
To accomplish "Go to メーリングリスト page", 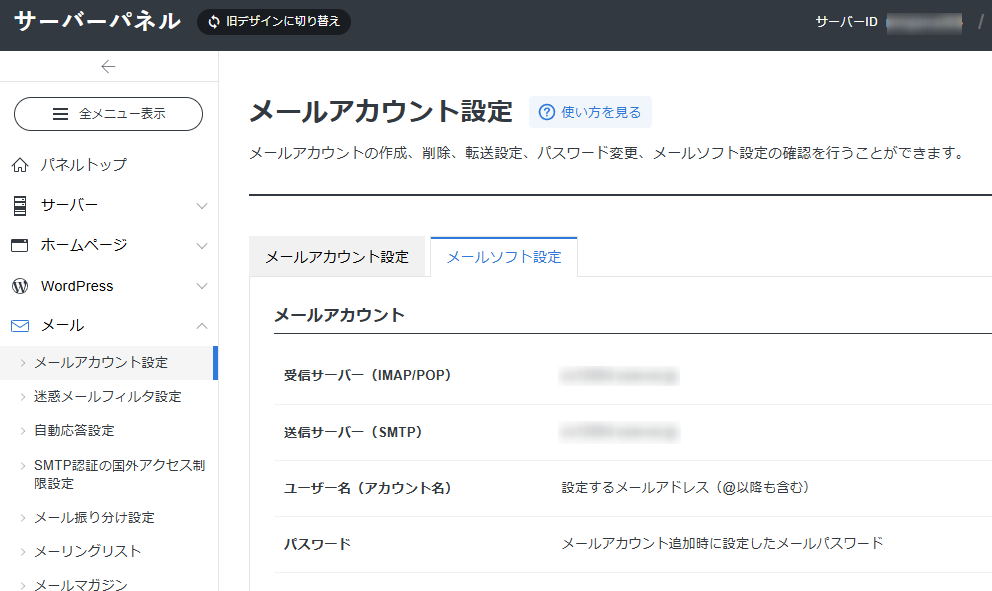I will point(87,551).
